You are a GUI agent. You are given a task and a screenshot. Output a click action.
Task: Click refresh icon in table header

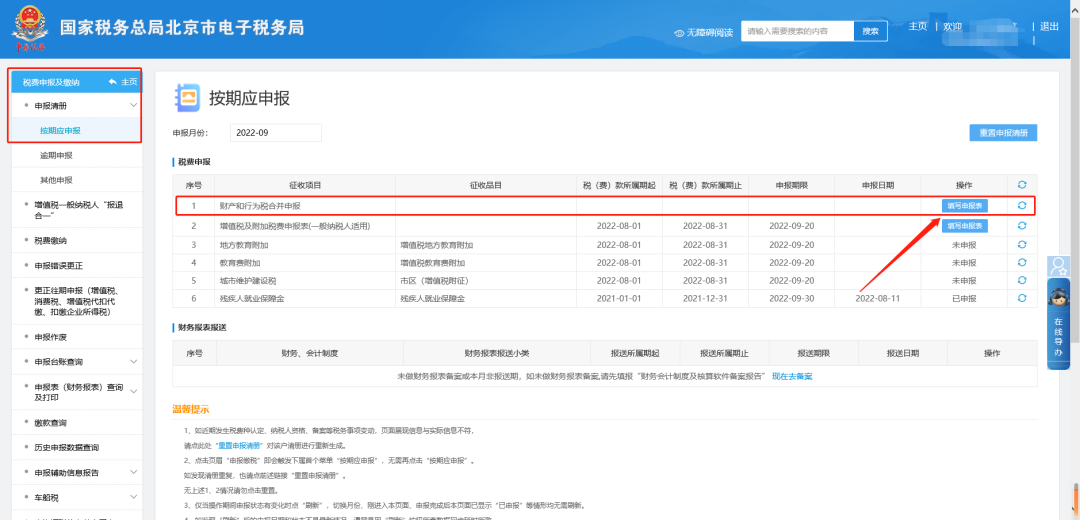coord(1021,185)
